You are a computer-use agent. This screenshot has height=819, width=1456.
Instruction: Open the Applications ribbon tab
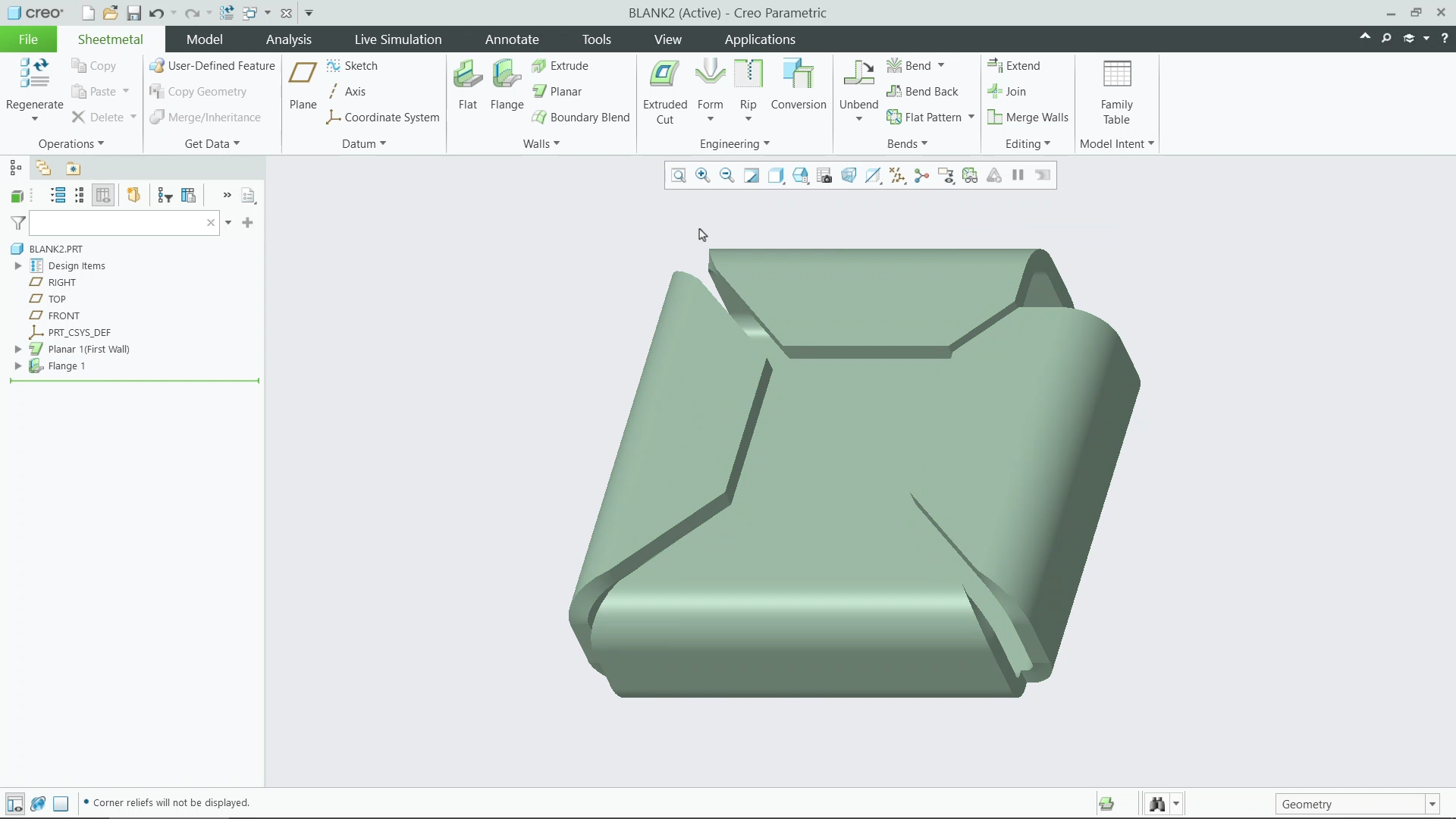click(x=760, y=39)
